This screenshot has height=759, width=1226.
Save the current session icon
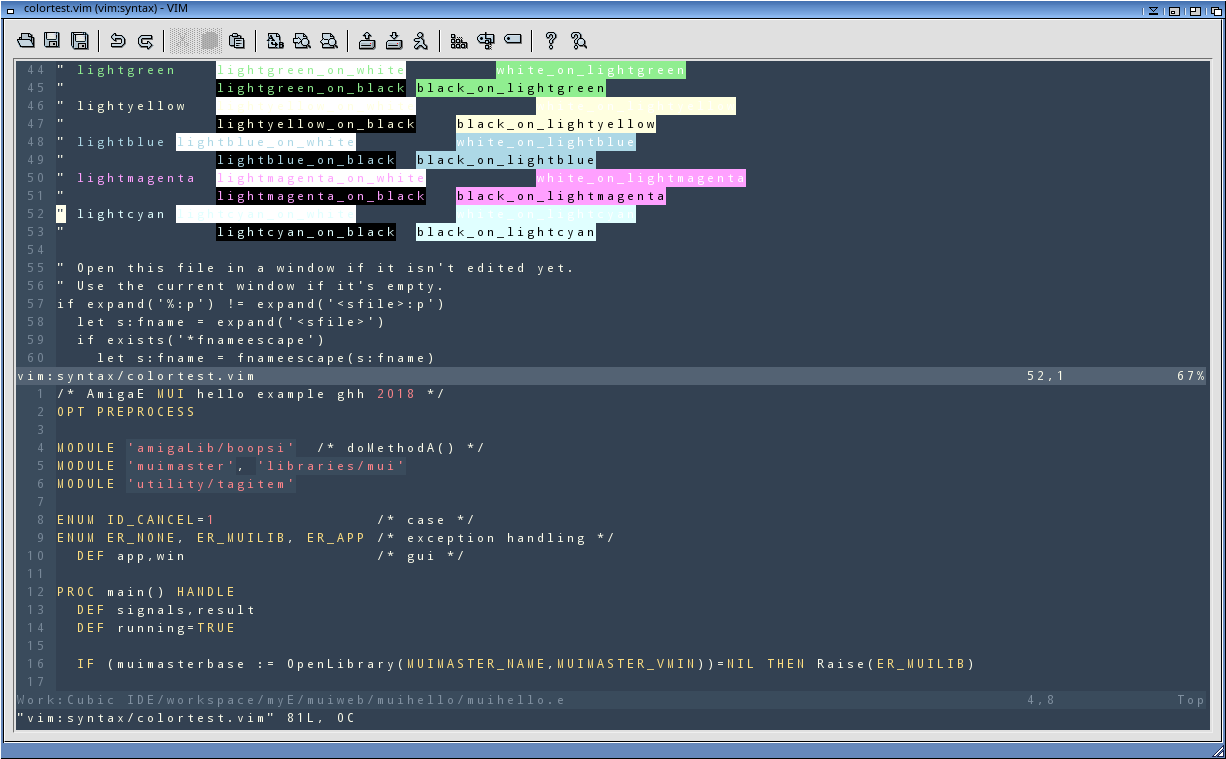click(x=394, y=41)
